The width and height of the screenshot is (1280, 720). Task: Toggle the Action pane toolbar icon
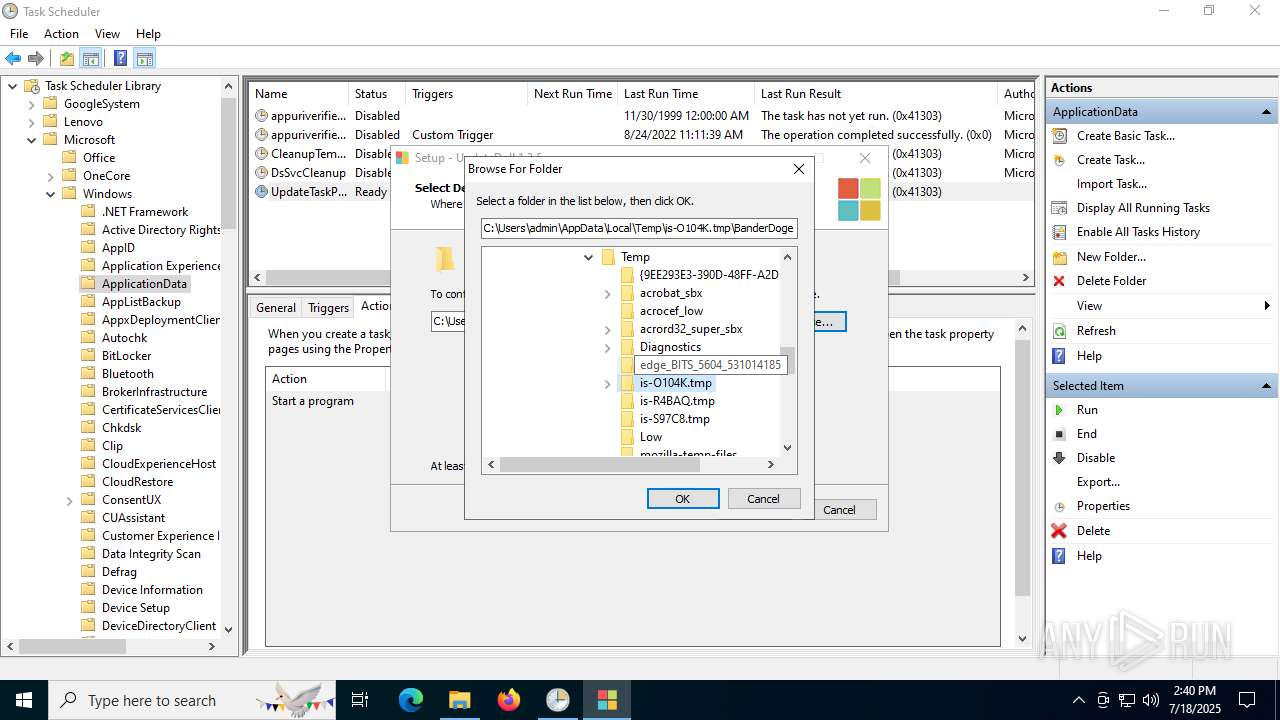[x=145, y=58]
